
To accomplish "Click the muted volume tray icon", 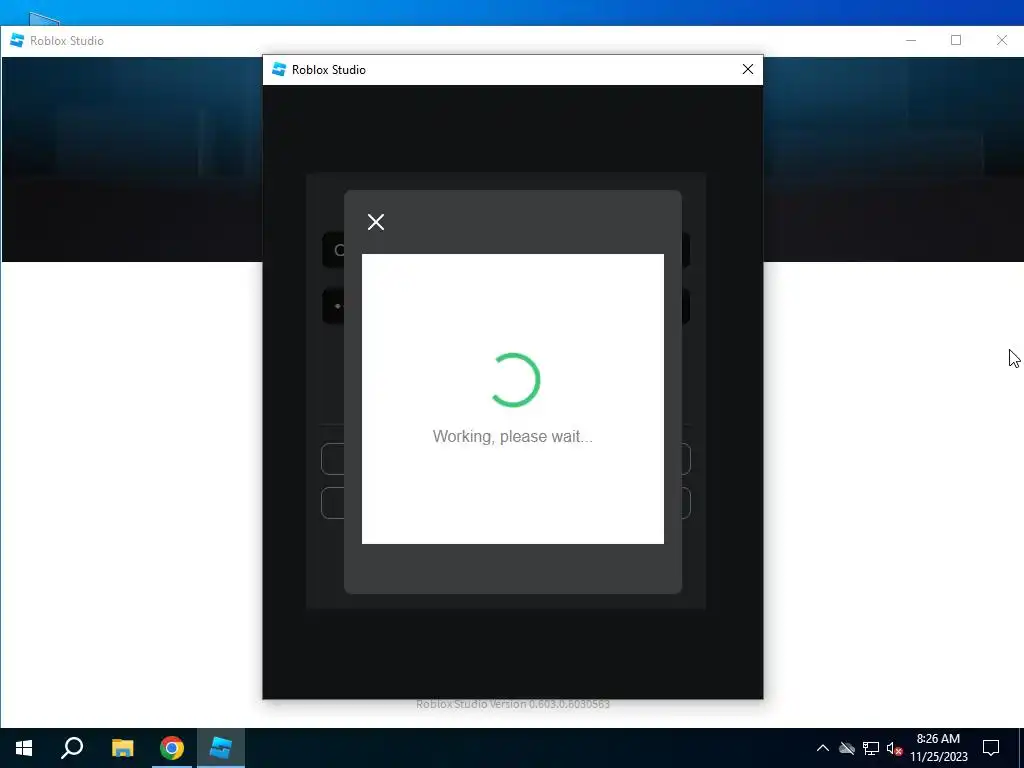I will point(894,748).
